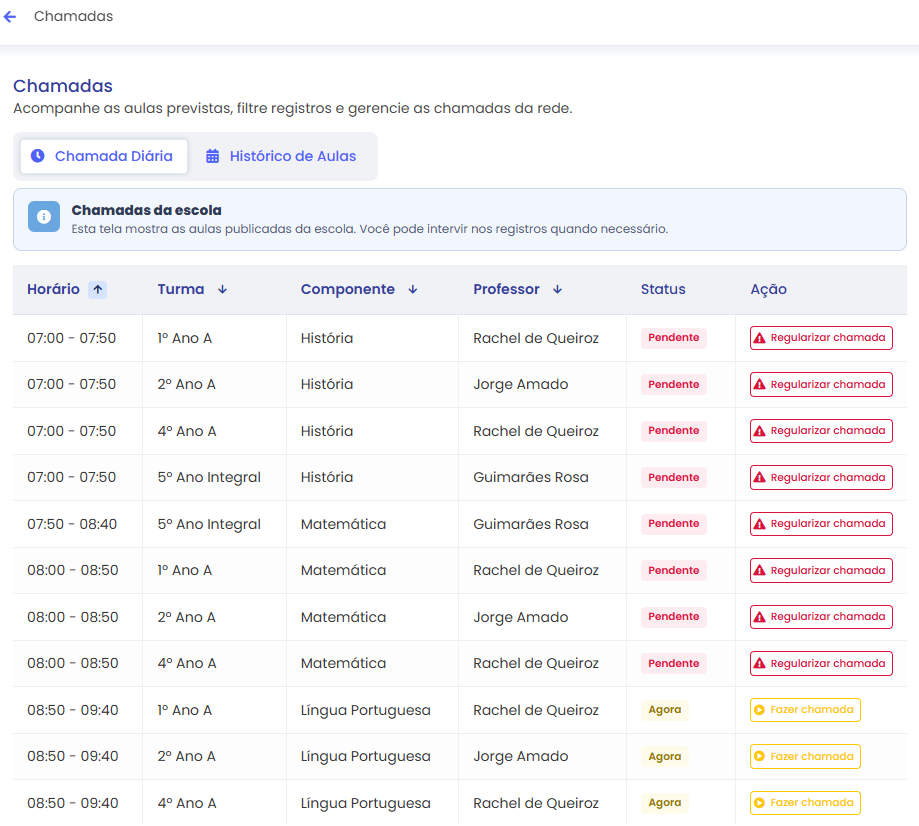Regularizar chamada for 1º Ano A Matemática
Screen dimensions: 919x826
[x=821, y=570]
